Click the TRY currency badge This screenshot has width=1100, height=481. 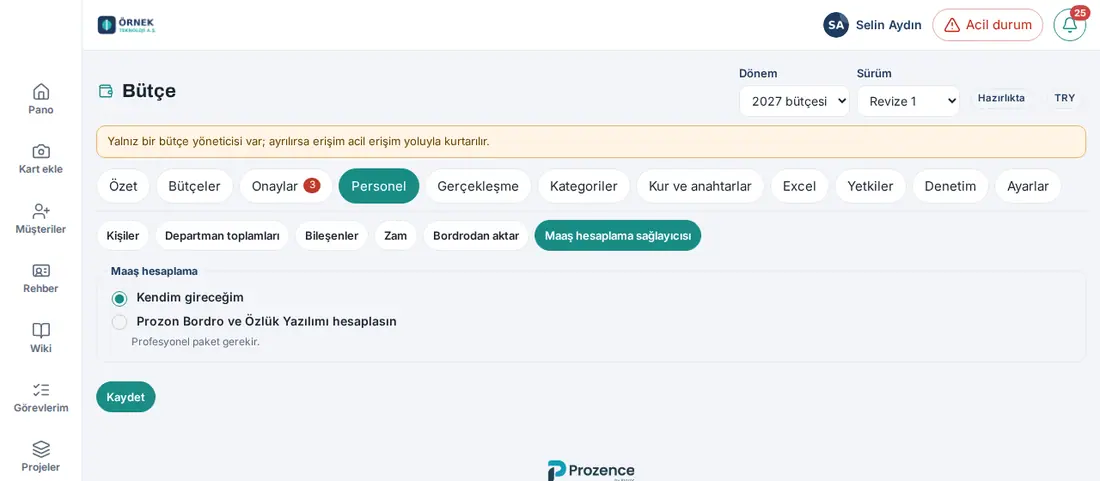point(1064,98)
